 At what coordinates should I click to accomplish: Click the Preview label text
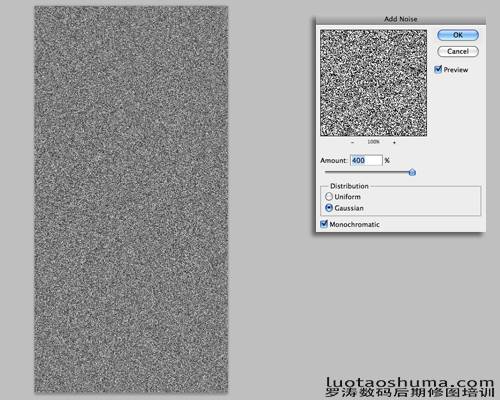tap(456, 70)
